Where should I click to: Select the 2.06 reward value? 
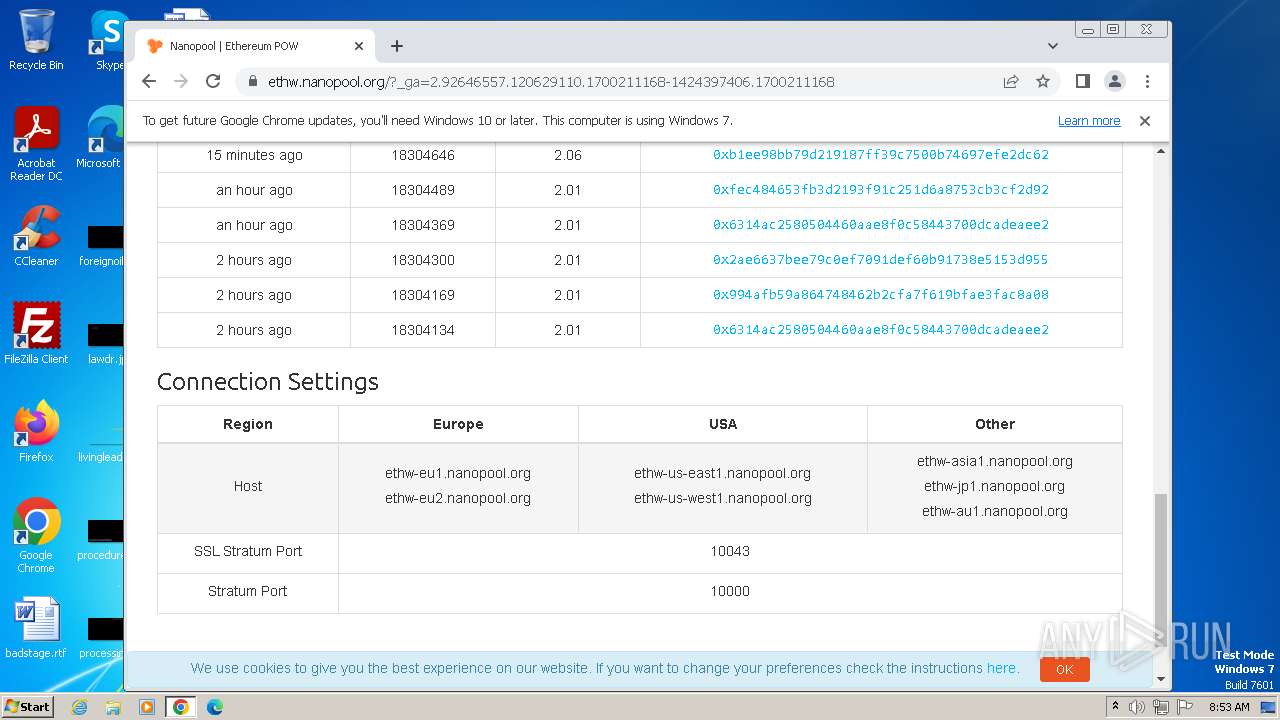click(567, 155)
